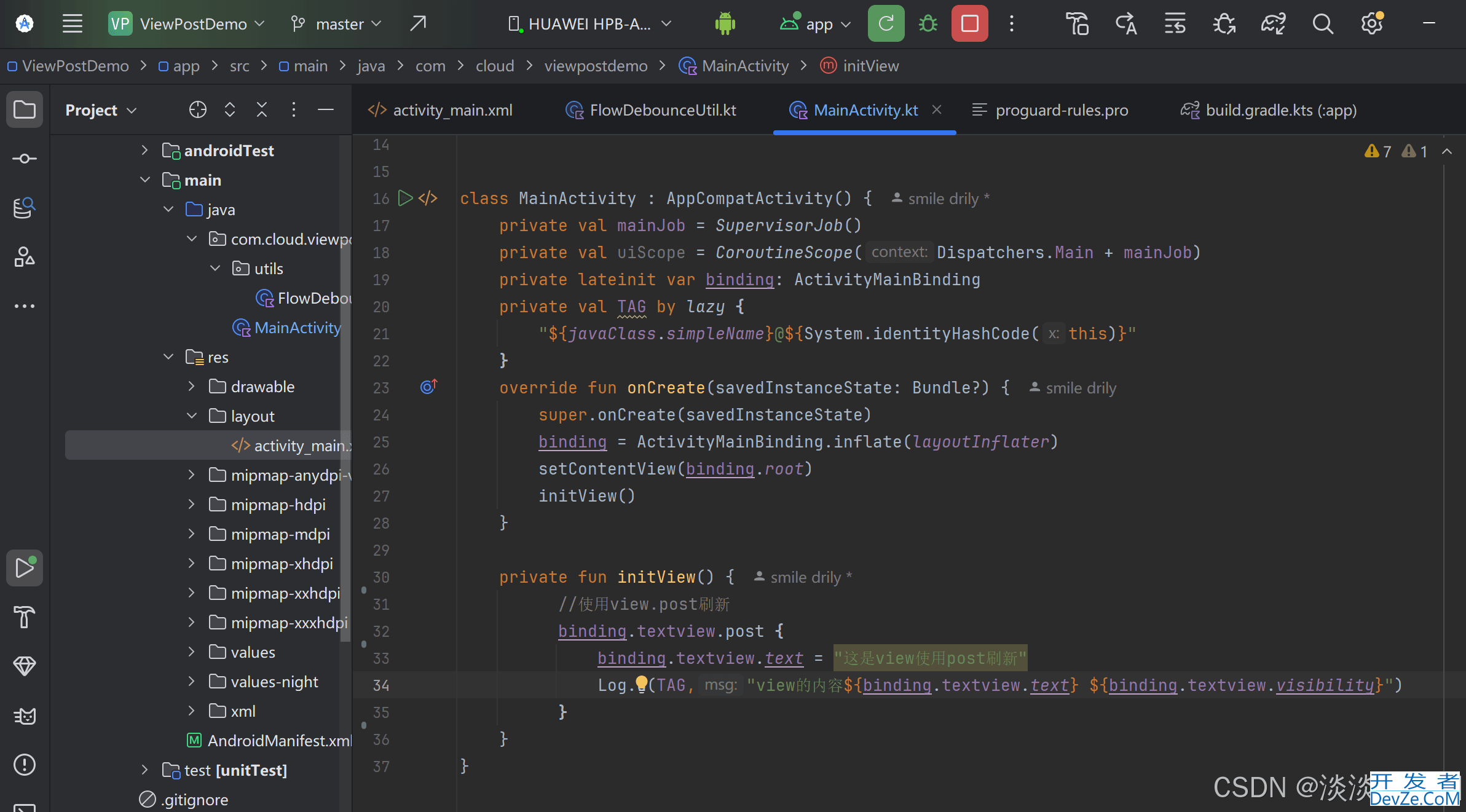This screenshot has height=812, width=1466.
Task: Click the Debug bug icon
Action: pyautogui.click(x=928, y=23)
